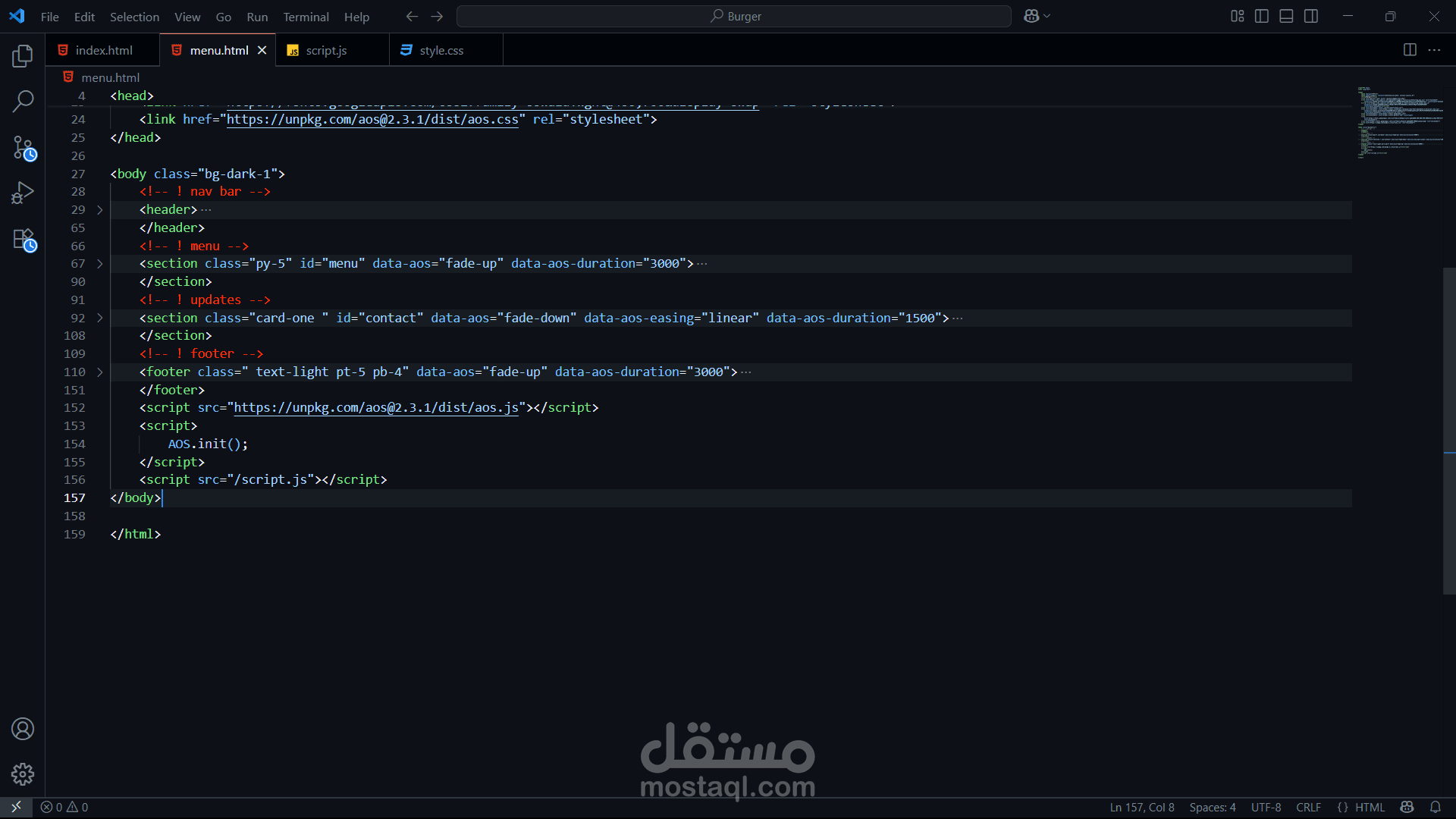Click the CRLF end-of-line indicator
Viewport: 1456px width, 819px height.
click(x=1308, y=807)
